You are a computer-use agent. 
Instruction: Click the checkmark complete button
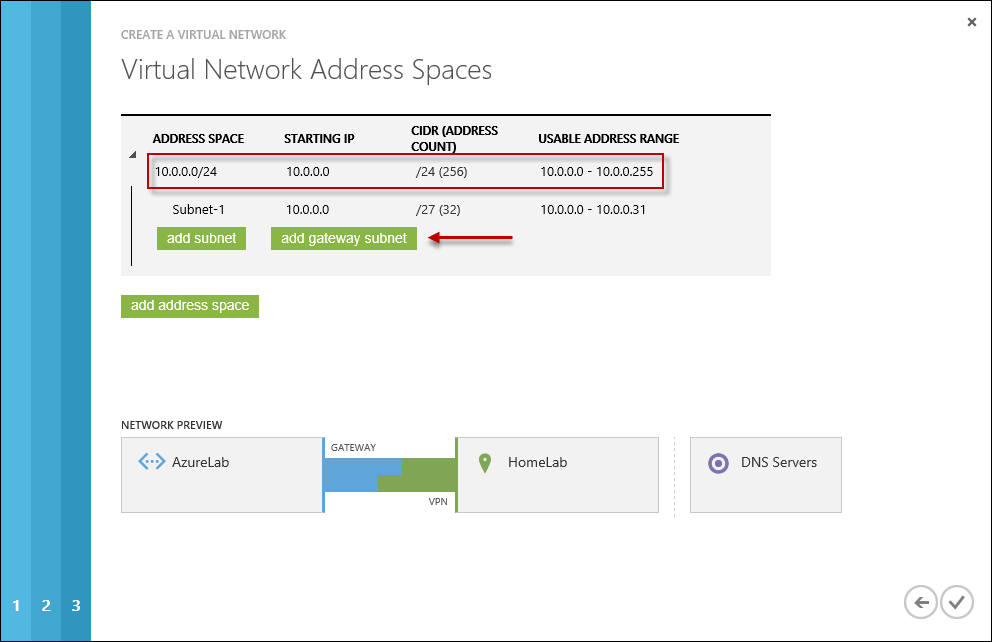pyautogui.click(x=957, y=602)
